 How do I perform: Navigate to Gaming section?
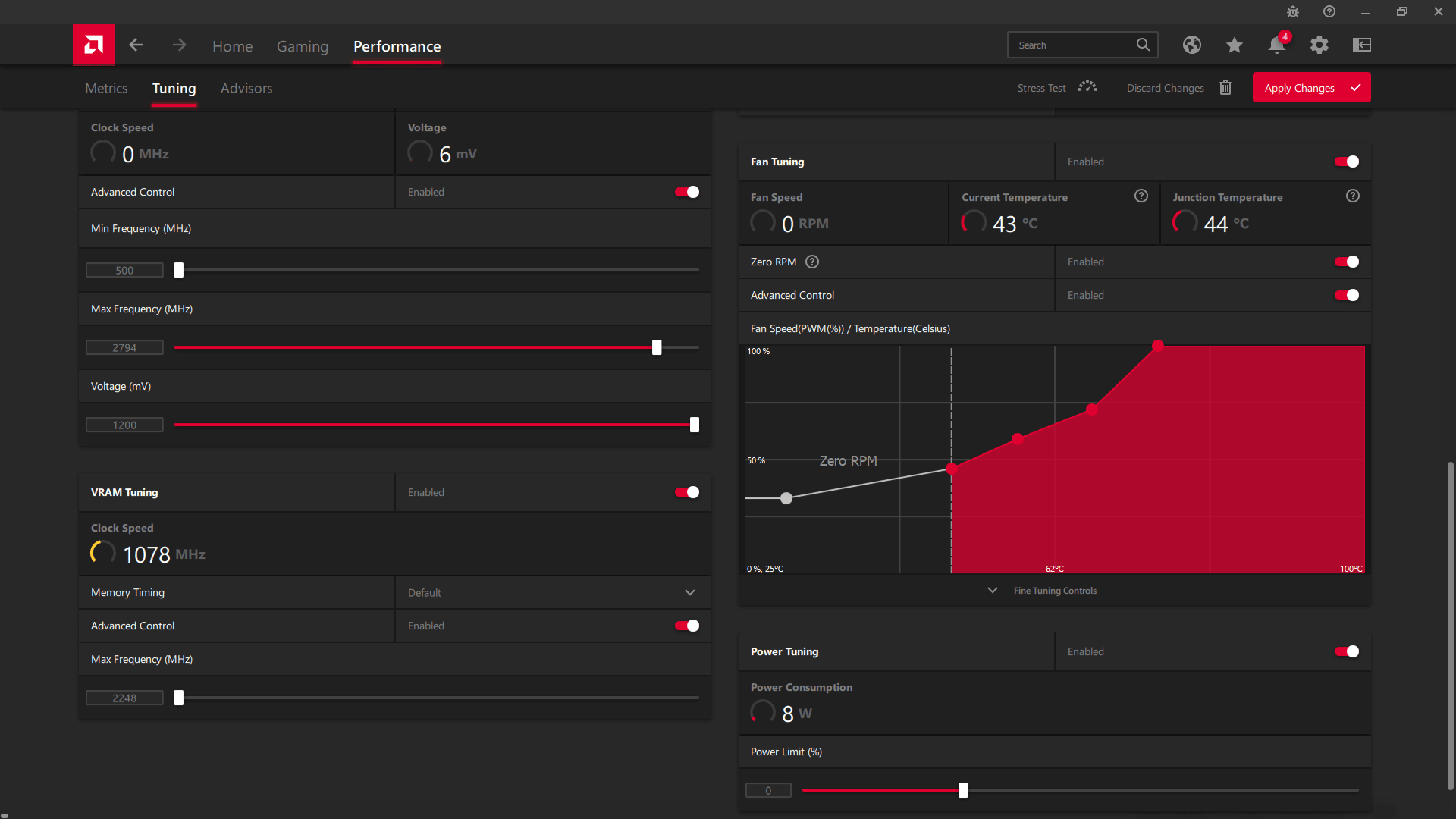pos(303,46)
